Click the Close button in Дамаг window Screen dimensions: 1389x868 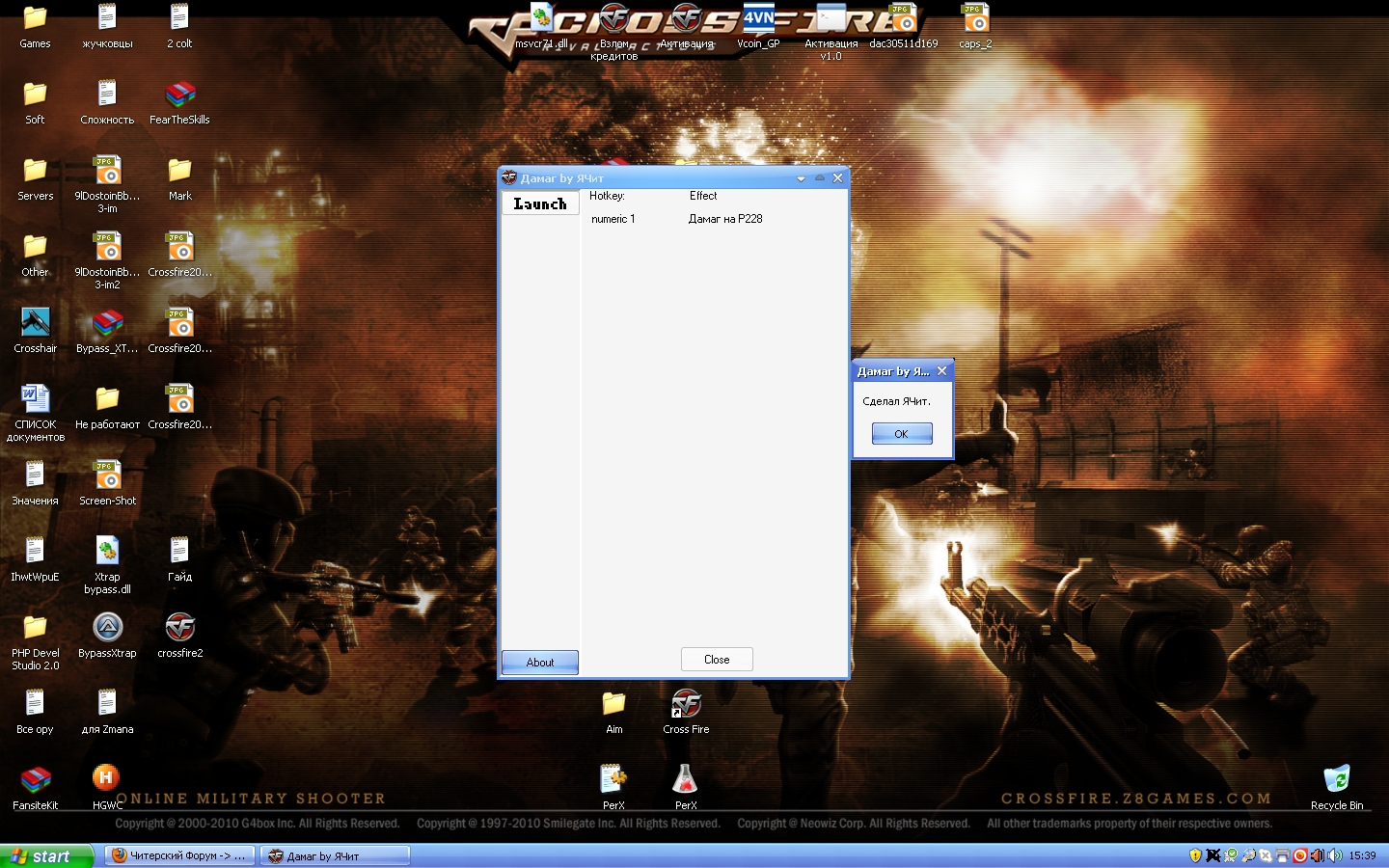click(717, 660)
